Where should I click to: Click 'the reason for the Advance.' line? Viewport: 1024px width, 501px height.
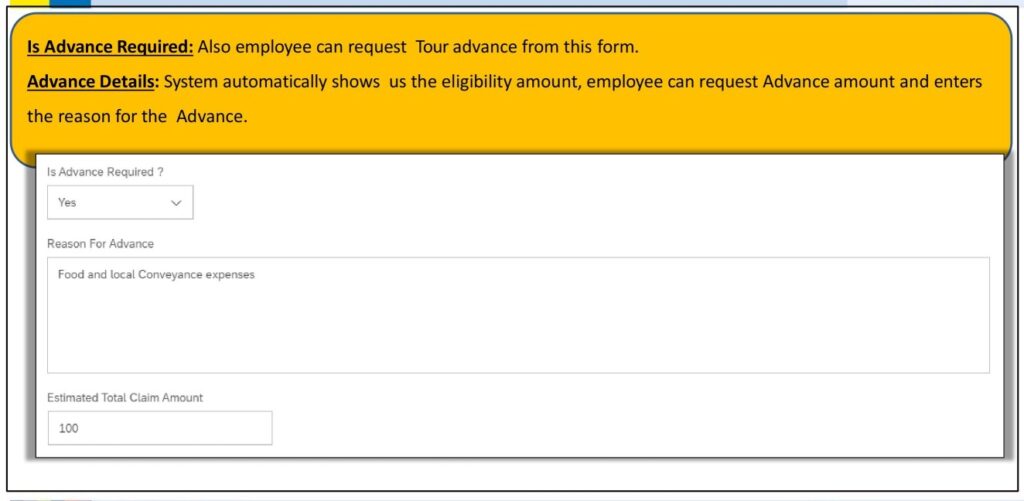(x=138, y=118)
